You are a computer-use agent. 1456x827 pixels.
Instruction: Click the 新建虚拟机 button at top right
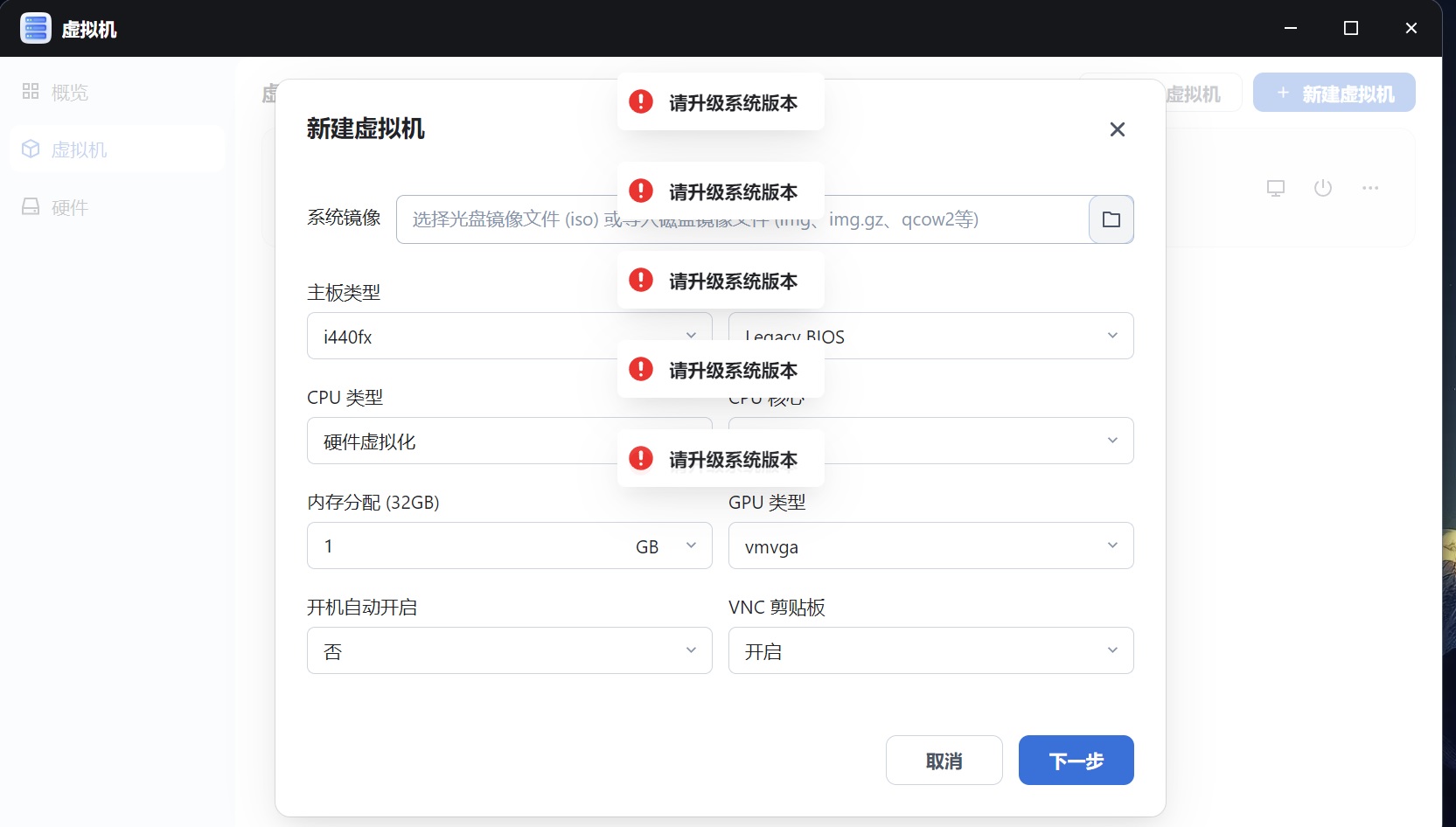tap(1334, 94)
